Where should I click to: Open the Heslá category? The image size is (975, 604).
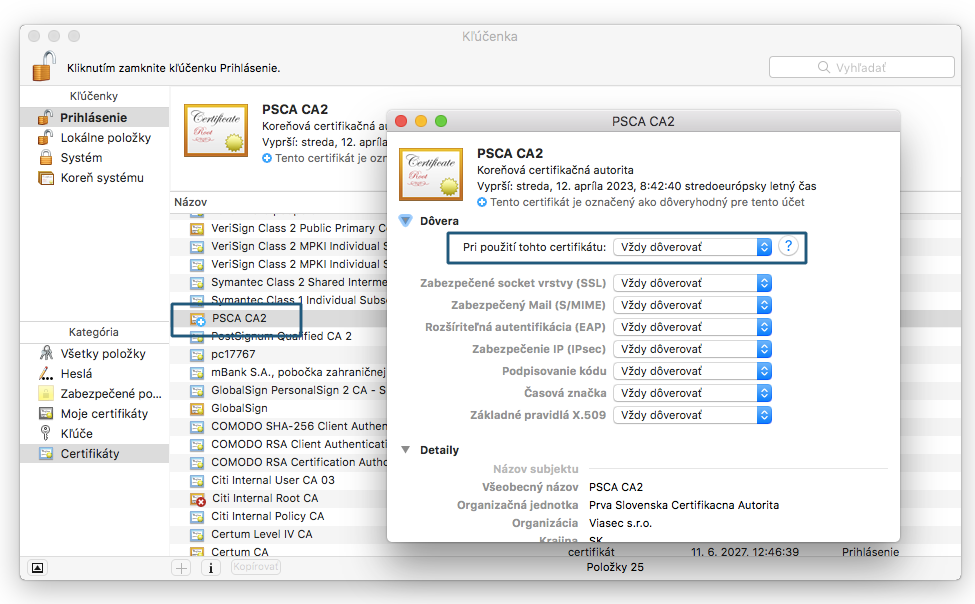[95, 373]
